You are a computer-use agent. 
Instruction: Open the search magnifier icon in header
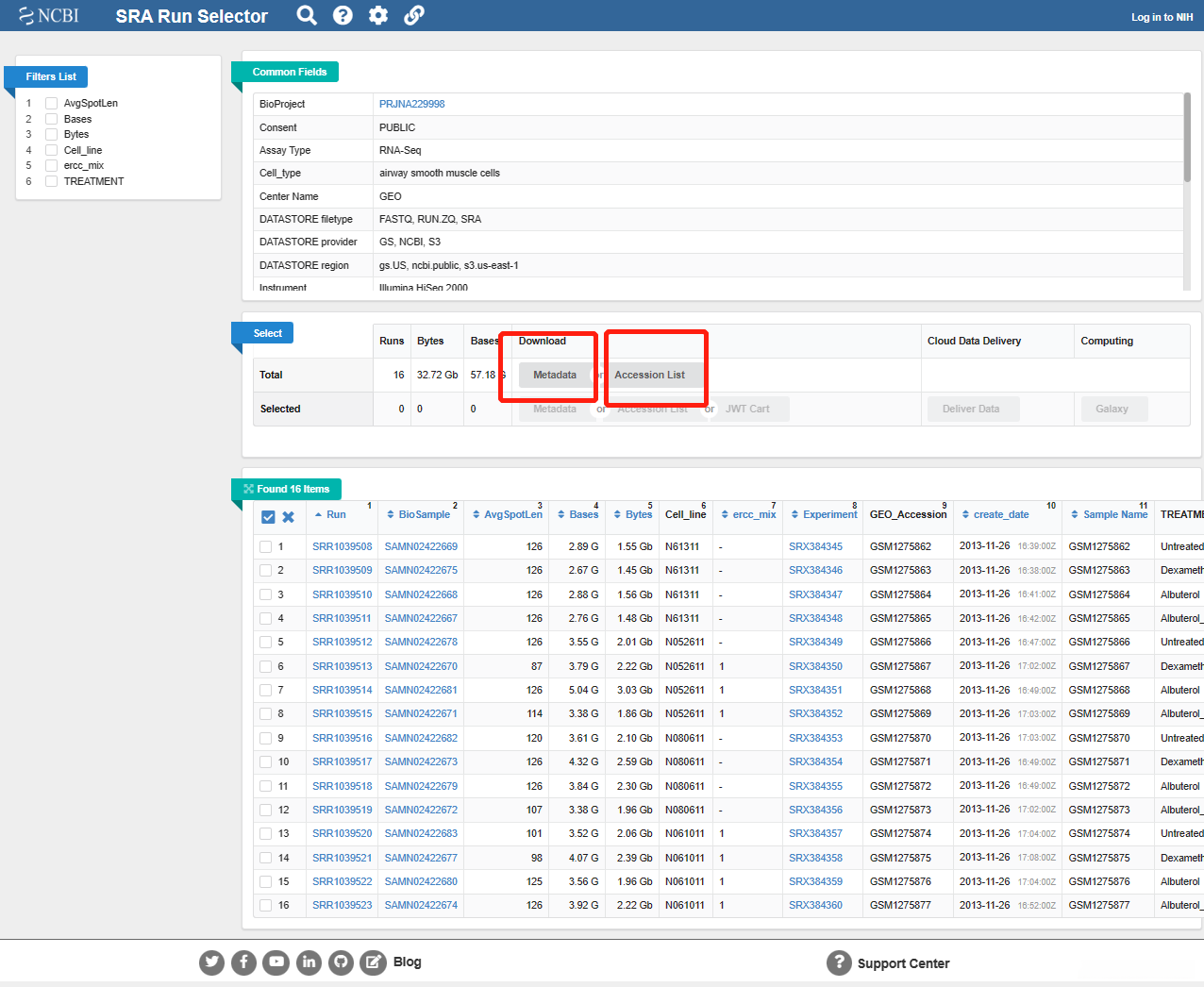(x=307, y=15)
